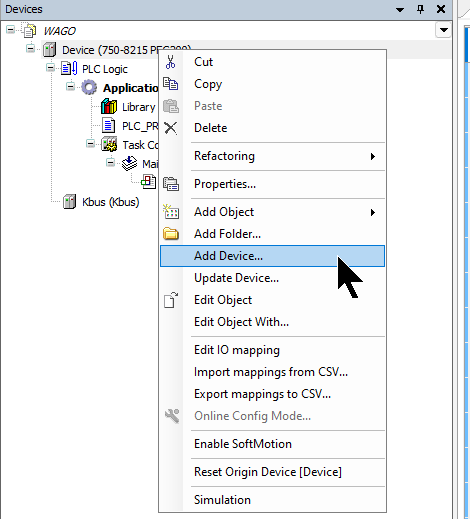Choose Edit Object entry
This screenshot has height=519, width=470.
pyautogui.click(x=272, y=300)
